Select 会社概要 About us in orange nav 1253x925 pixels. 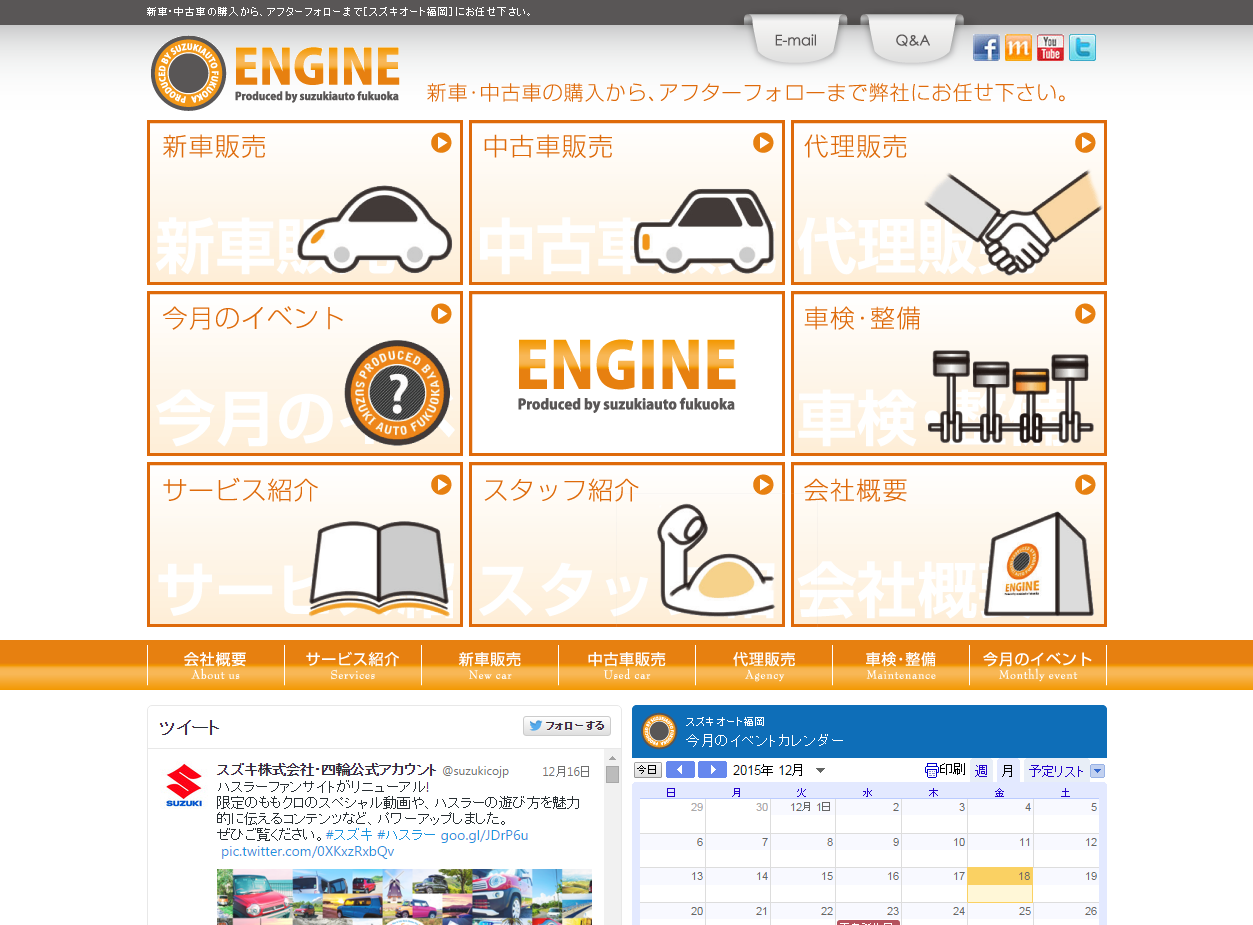tap(215, 665)
